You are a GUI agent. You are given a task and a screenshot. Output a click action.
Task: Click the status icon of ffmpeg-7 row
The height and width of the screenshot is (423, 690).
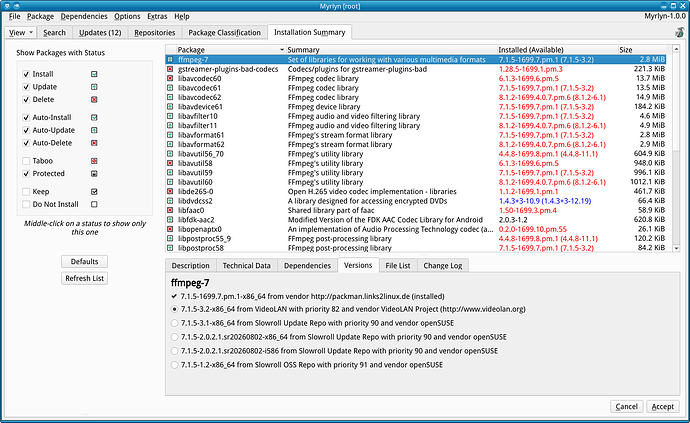pos(170,59)
